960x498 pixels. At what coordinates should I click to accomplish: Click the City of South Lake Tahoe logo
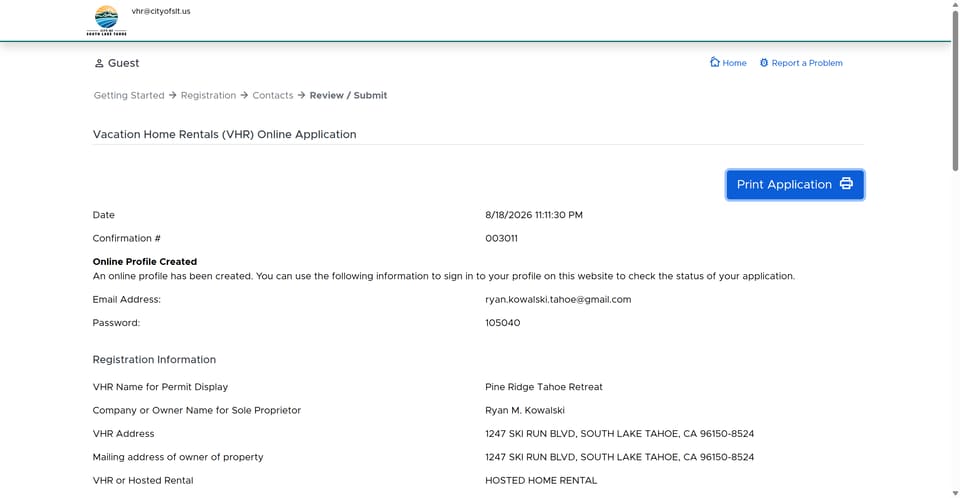click(x=107, y=21)
